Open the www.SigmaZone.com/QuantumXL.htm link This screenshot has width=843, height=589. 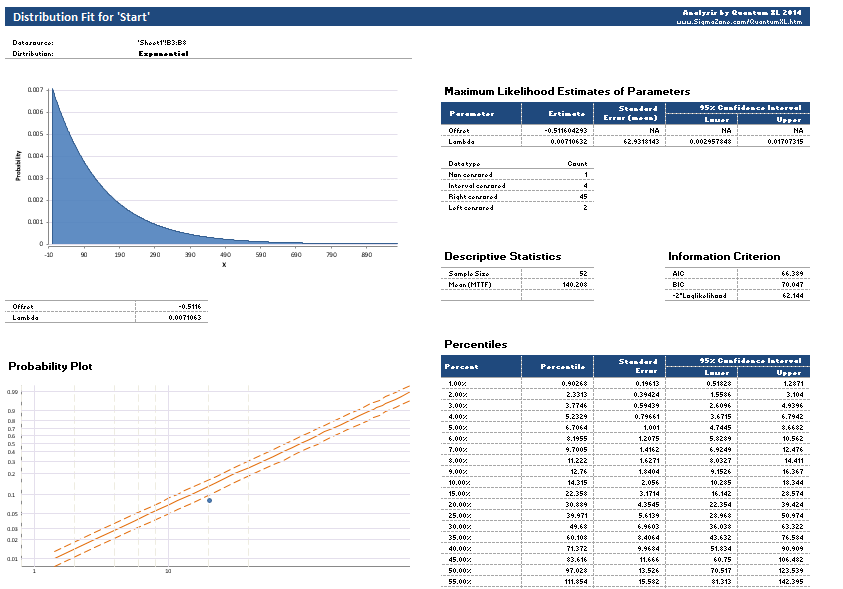click(x=741, y=21)
